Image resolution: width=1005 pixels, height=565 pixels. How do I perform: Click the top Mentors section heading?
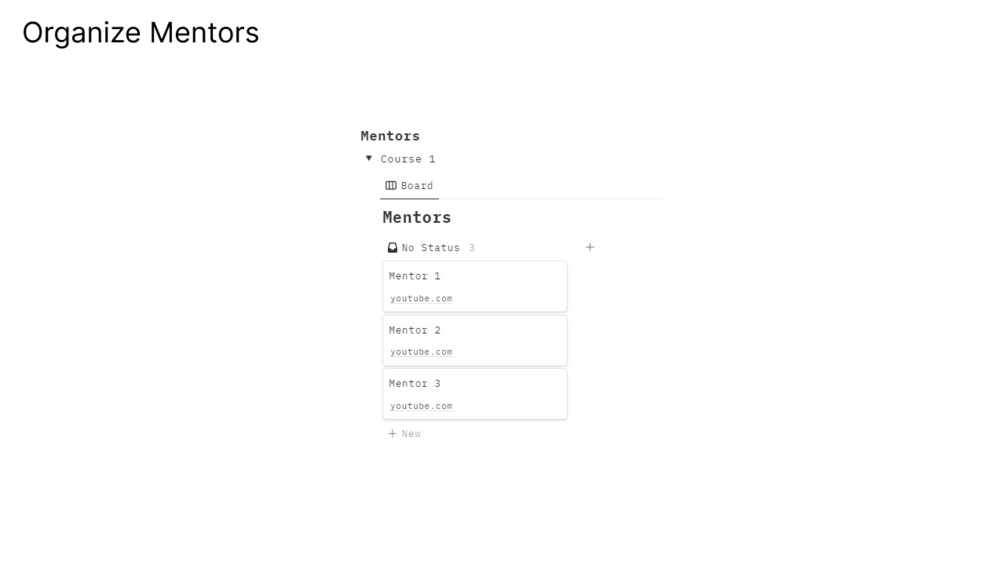click(390, 136)
